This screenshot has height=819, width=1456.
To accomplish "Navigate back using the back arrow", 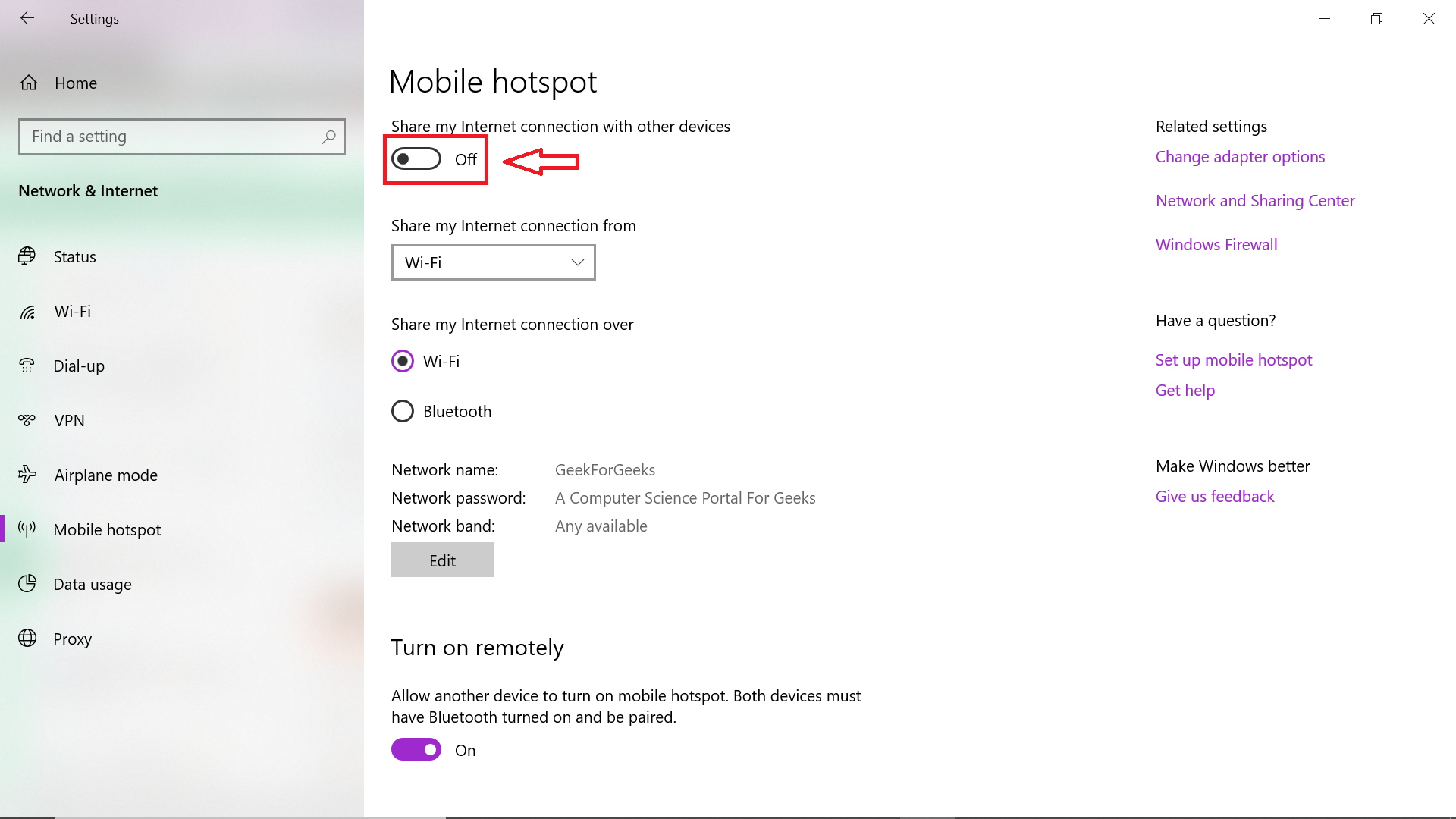I will coord(28,18).
